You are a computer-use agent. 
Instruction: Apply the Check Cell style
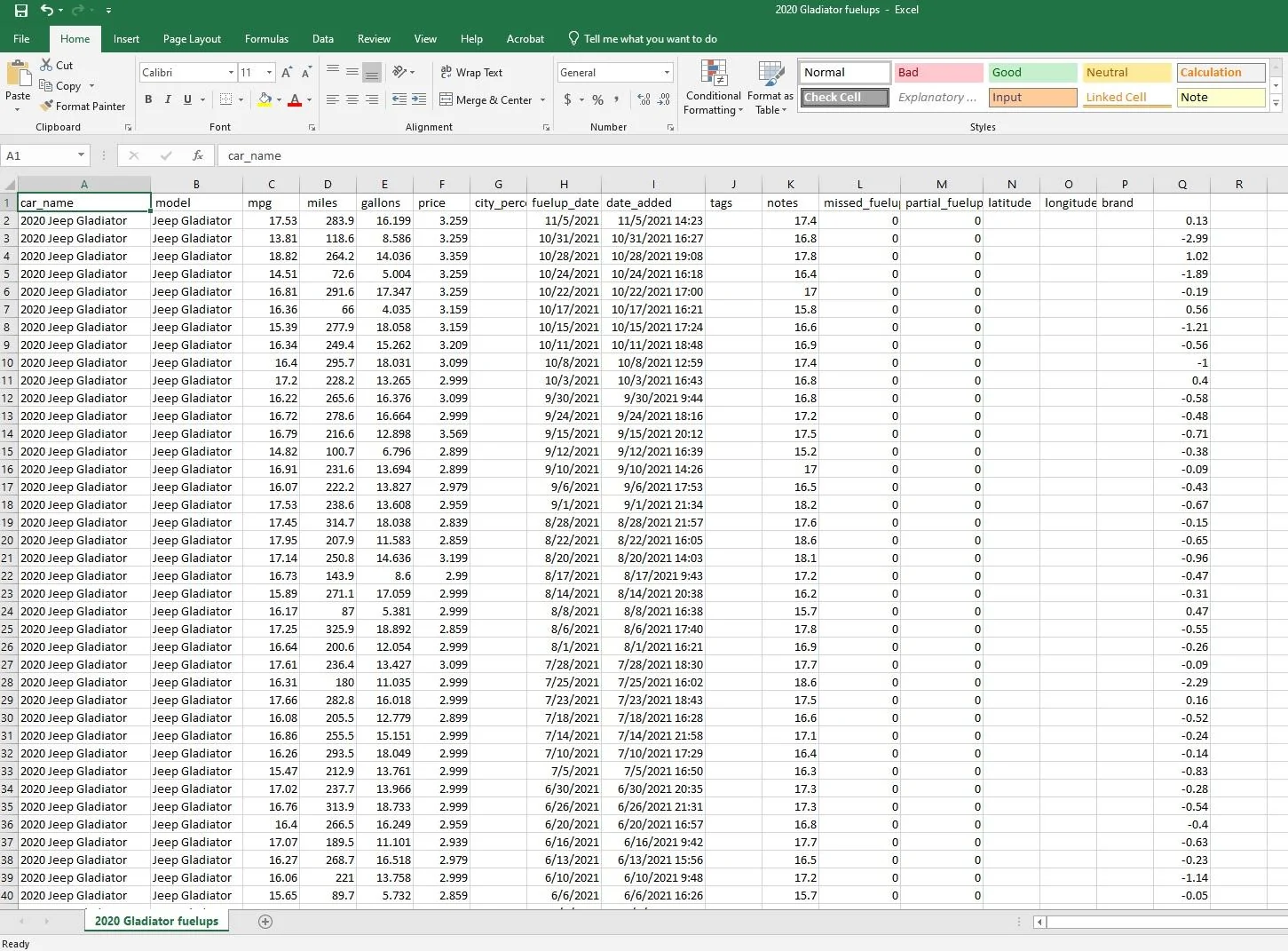[x=845, y=98]
